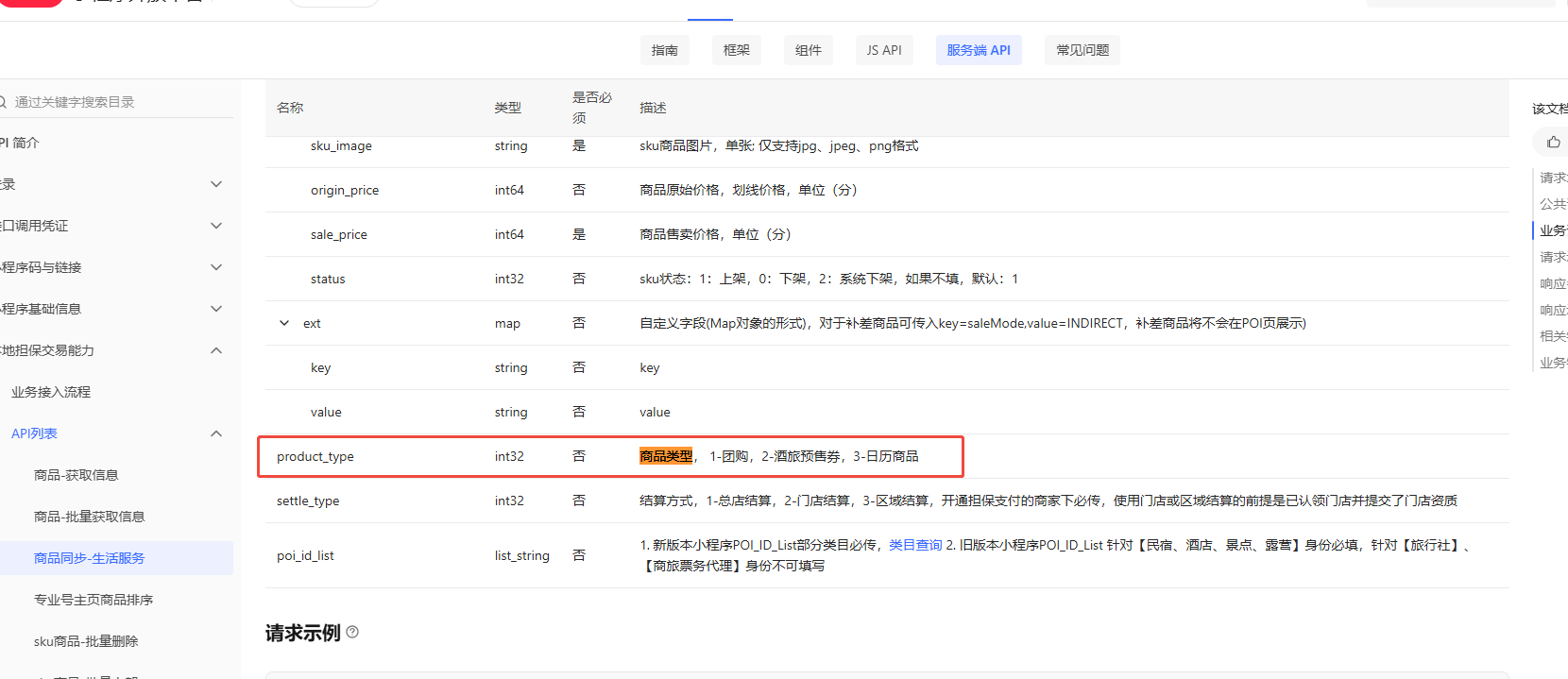1568x679 pixels.
Task: Expand the 程序基础信息 sidebar section
Action: tap(216, 309)
